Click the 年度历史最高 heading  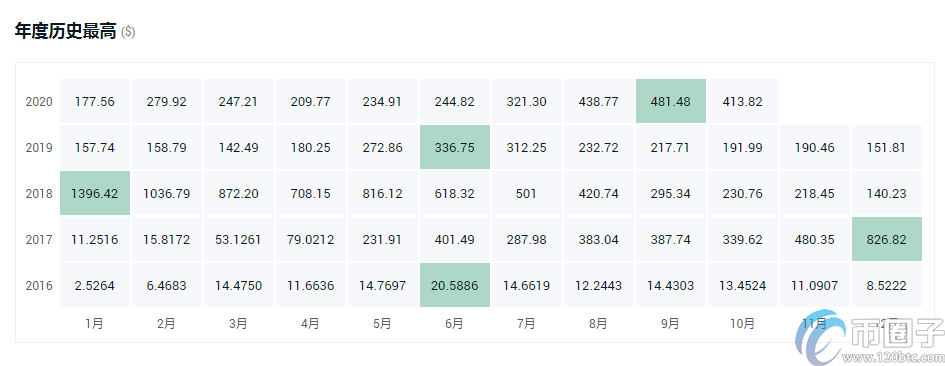[x=65, y=32]
